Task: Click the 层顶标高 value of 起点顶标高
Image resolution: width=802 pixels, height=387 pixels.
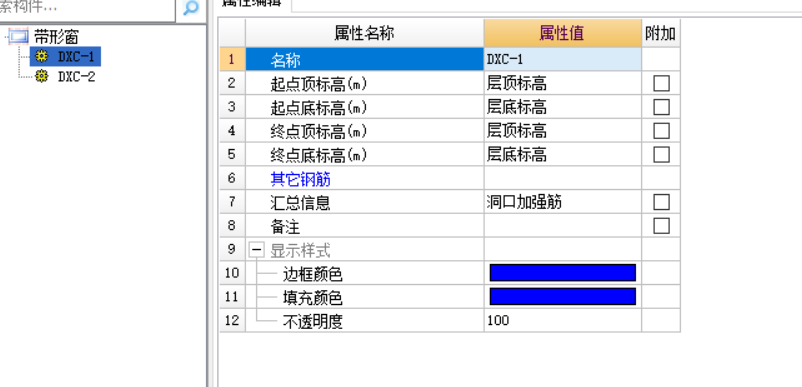Action: click(x=563, y=83)
